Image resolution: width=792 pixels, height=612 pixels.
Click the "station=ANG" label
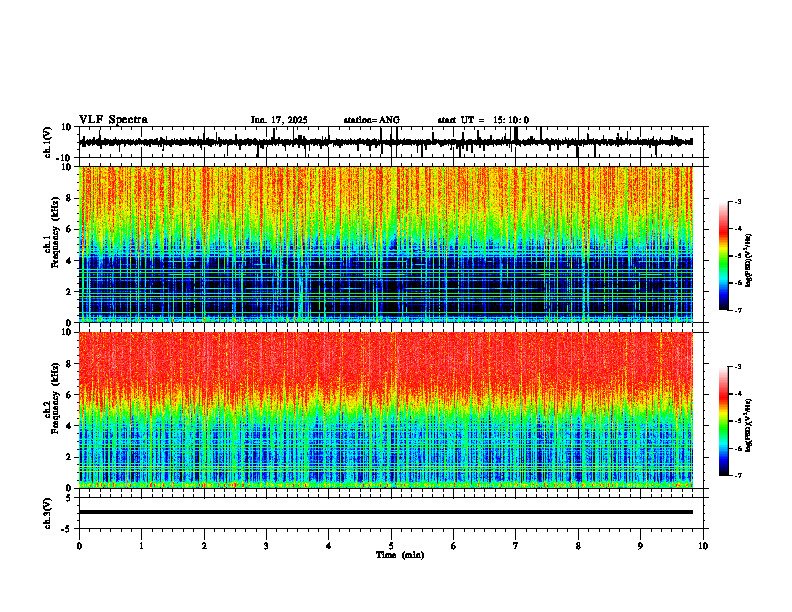(372, 120)
